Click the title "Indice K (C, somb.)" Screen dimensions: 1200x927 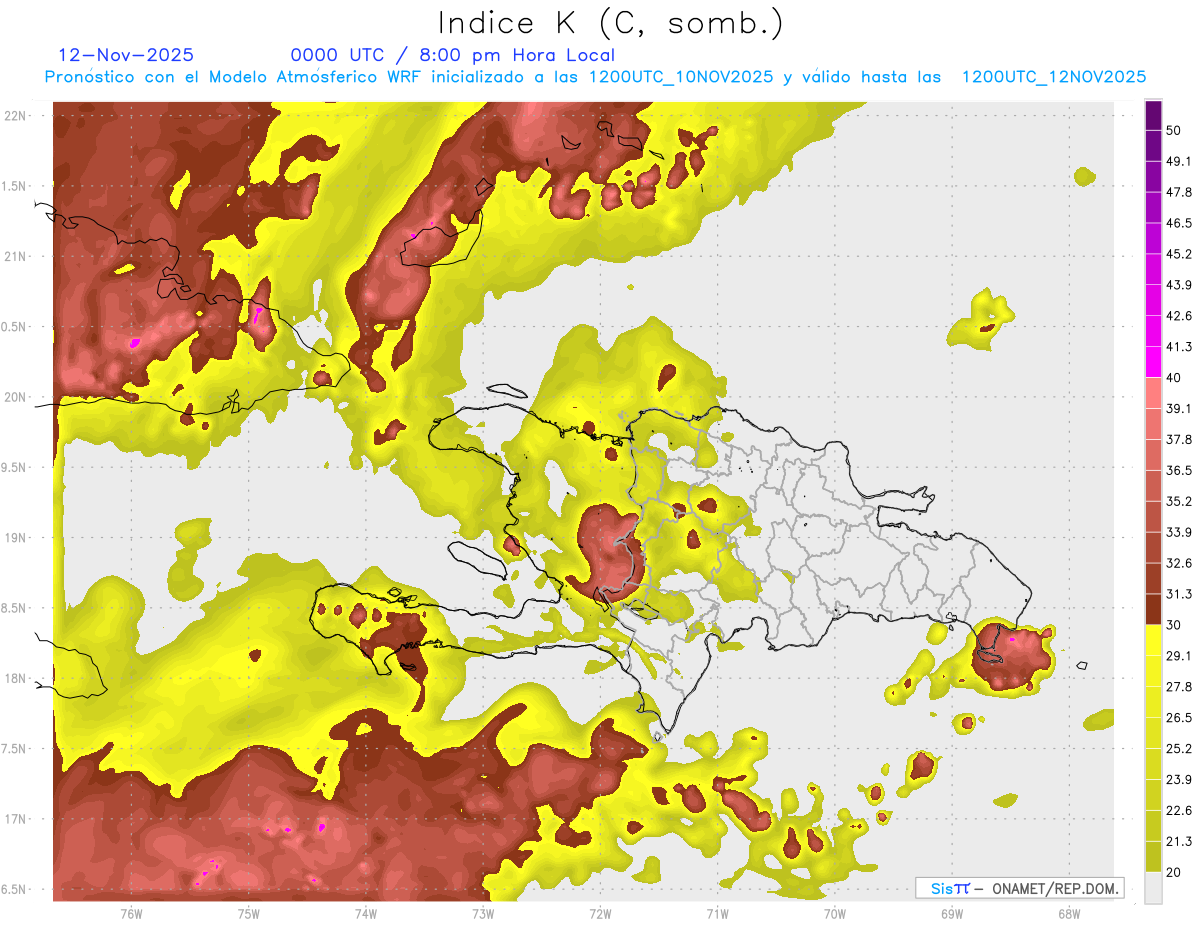coord(611,24)
